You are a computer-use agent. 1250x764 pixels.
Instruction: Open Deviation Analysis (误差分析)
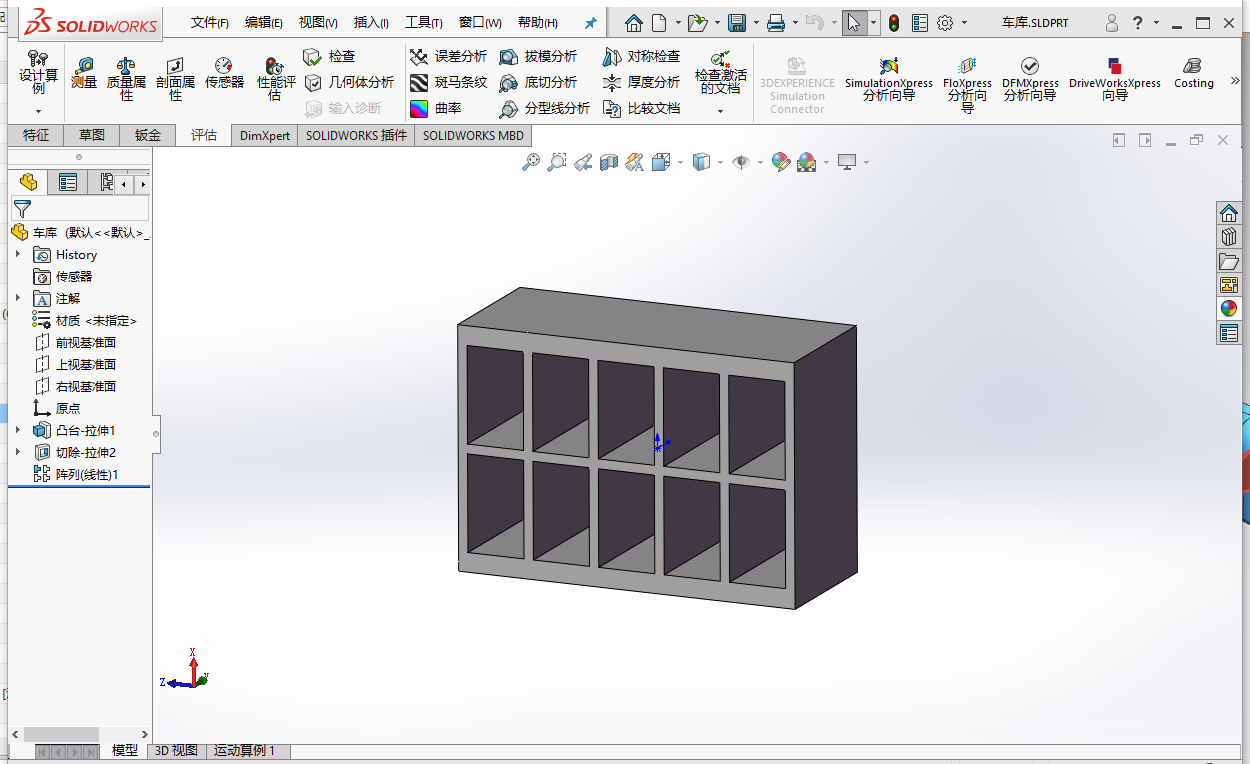coord(449,57)
